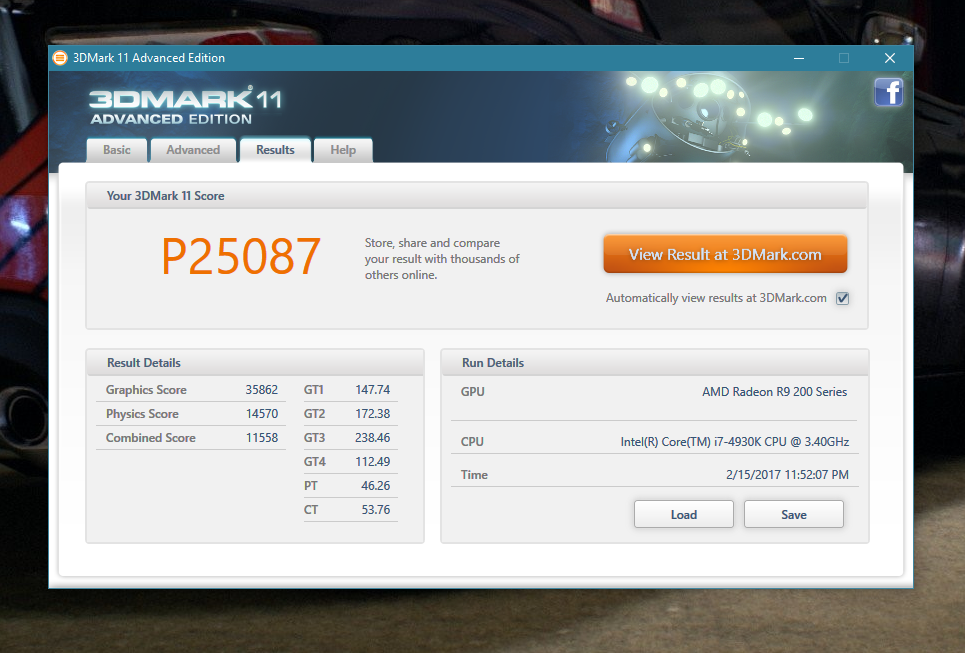
Task: Select the Results tab
Action: click(x=275, y=150)
